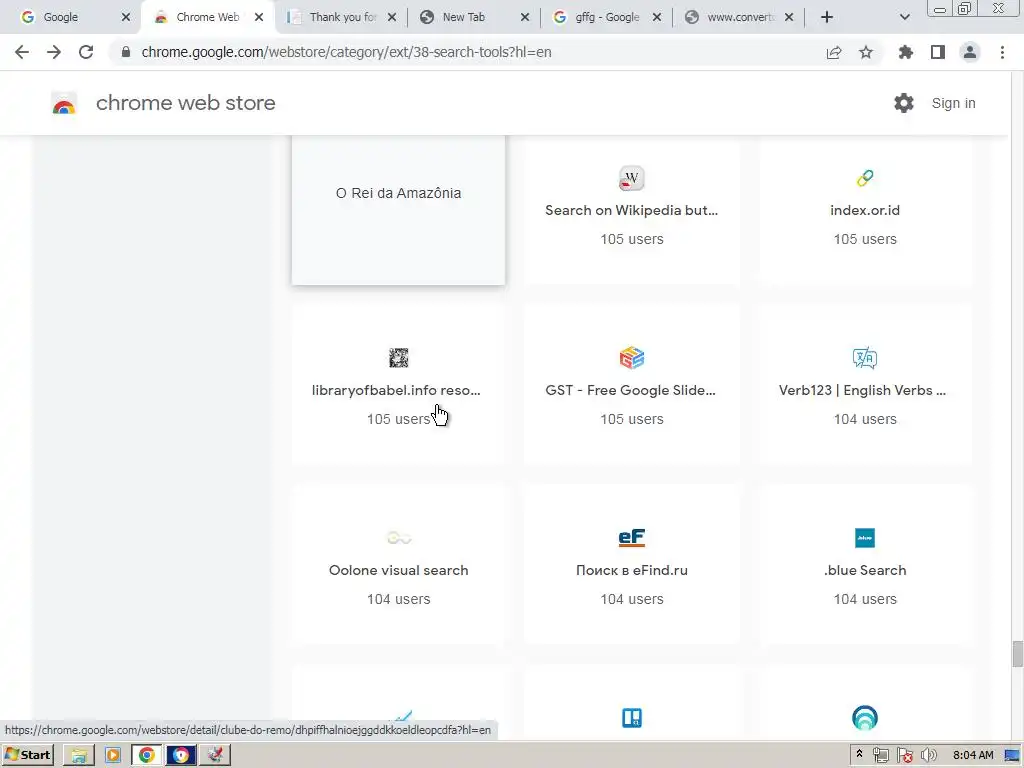Open the Oolone visual search title
This screenshot has width=1024, height=768.
coord(398,570)
